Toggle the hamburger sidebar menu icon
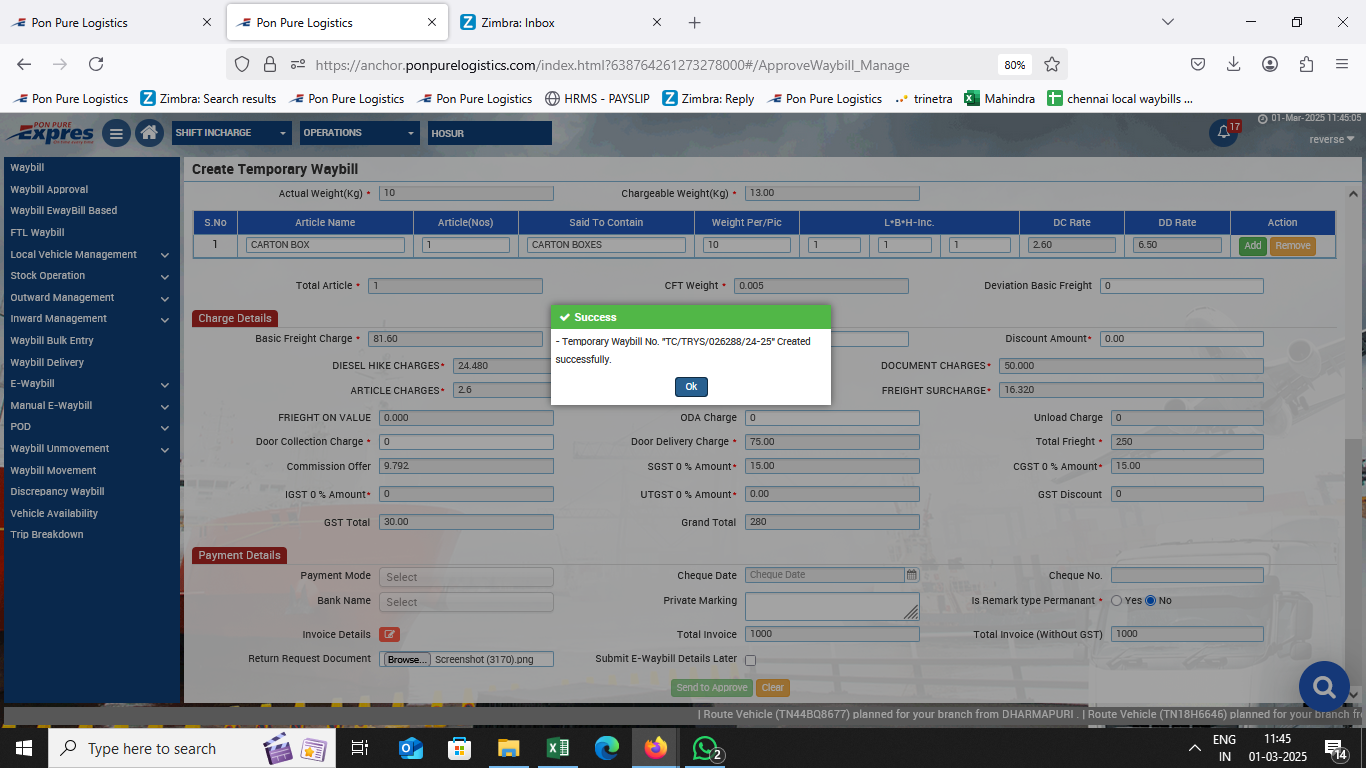 pyautogui.click(x=116, y=133)
